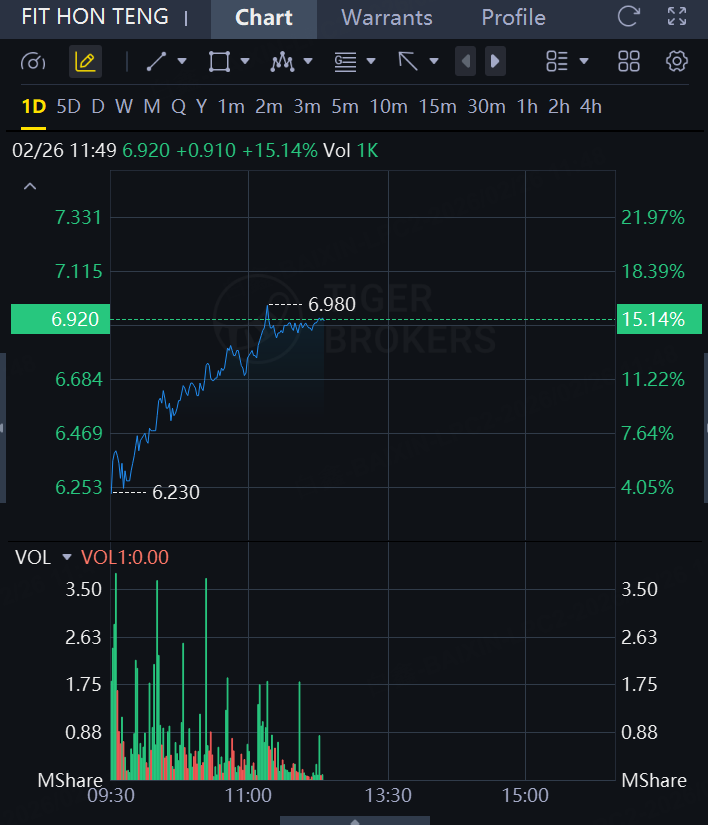Refresh the chart data

[629, 16]
